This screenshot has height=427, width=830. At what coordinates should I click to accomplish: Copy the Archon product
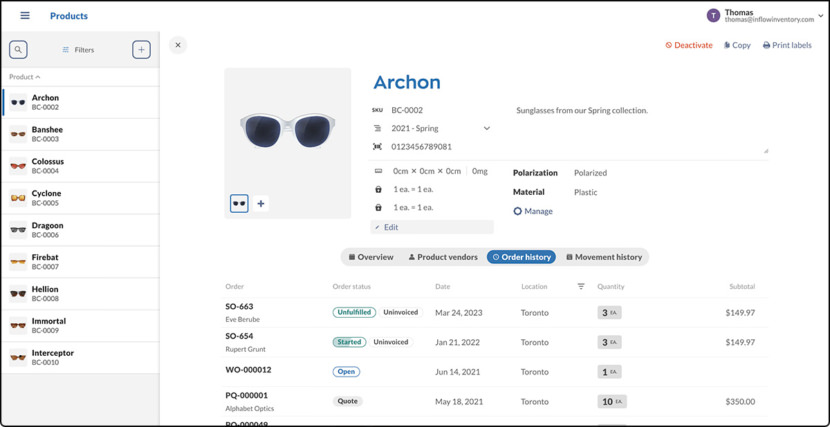pyautogui.click(x=737, y=45)
